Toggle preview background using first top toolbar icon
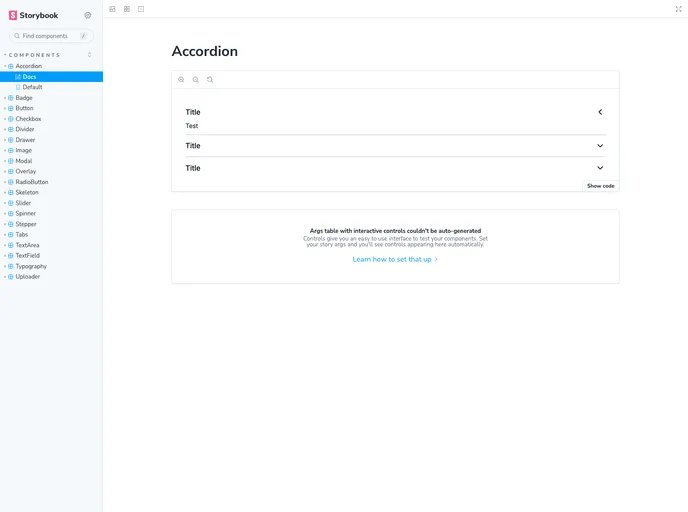 [113, 9]
